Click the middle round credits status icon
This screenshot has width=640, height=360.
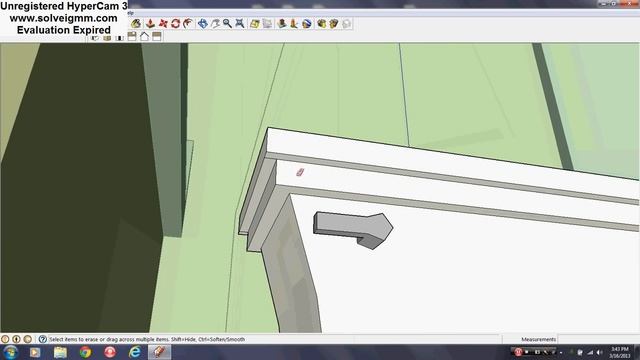point(16,339)
